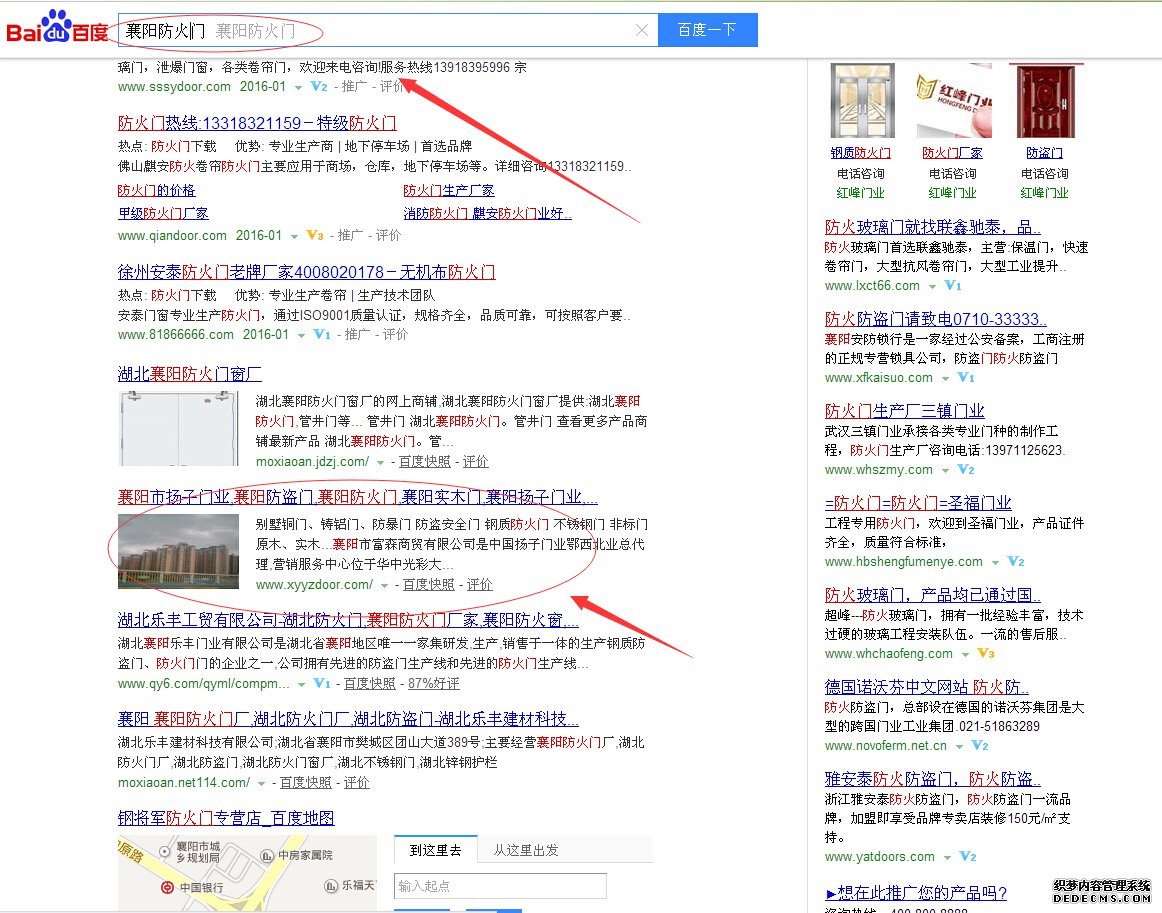1162x913 pixels.
Task: Click the V2 badge beside www.whszmy.com
Action: pyautogui.click(x=966, y=470)
